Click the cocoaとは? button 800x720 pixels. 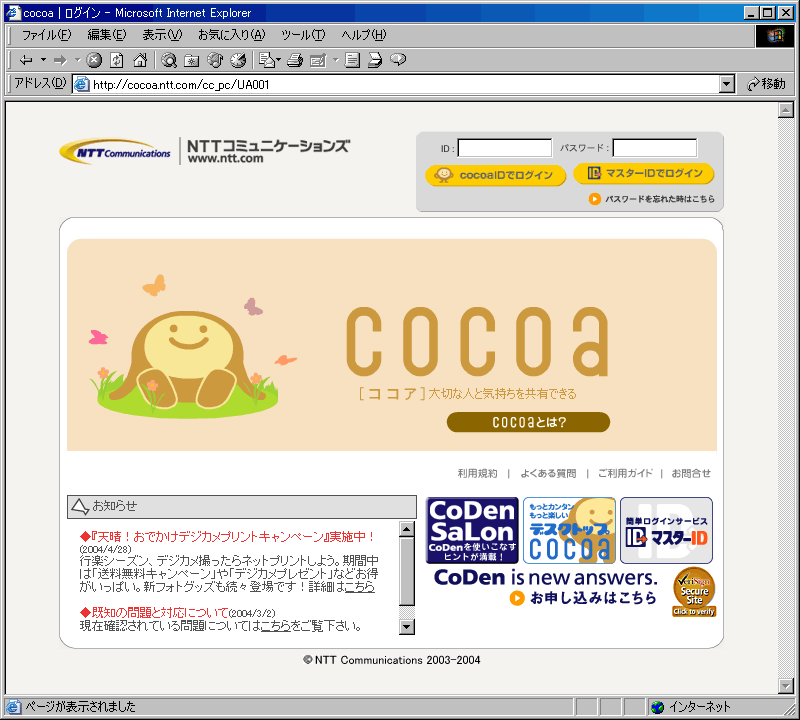[x=529, y=422]
